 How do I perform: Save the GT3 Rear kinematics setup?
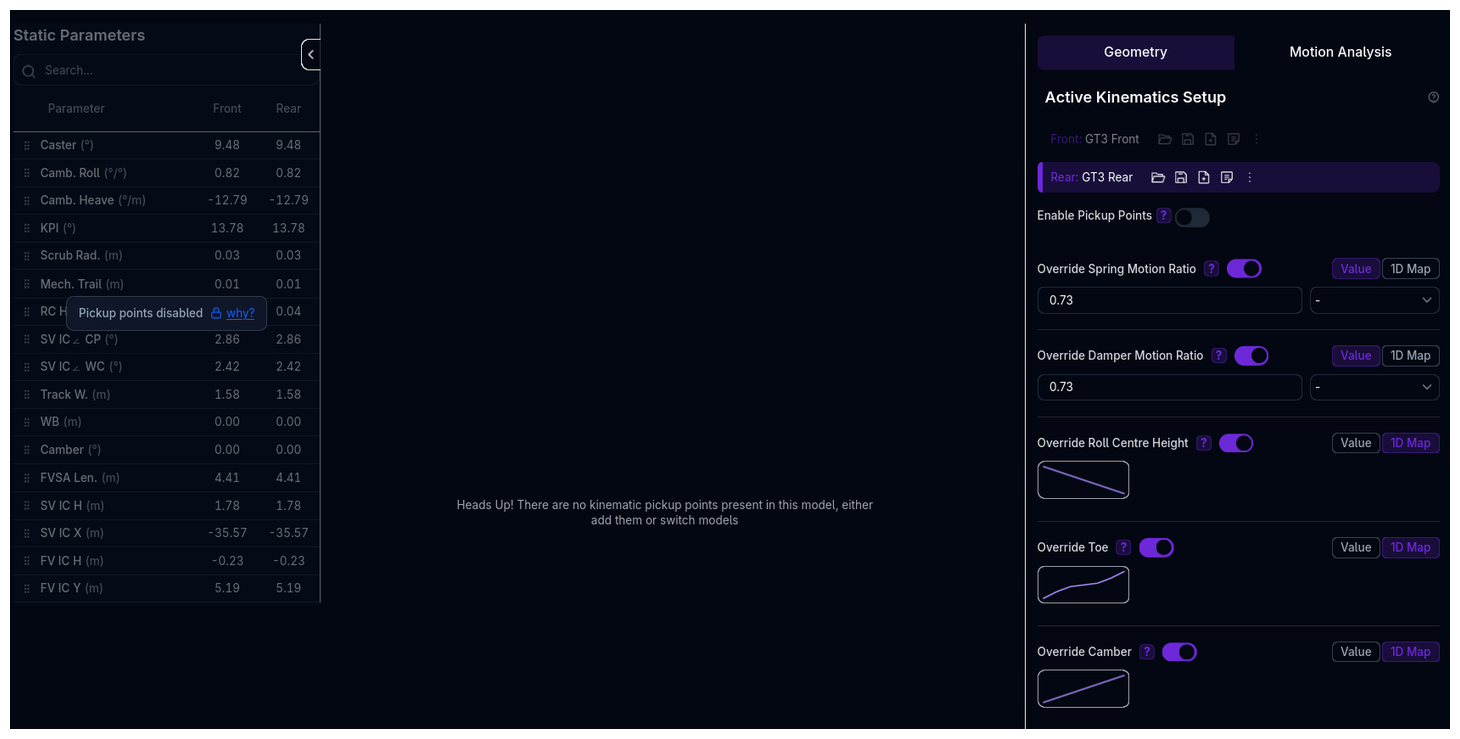click(1181, 178)
